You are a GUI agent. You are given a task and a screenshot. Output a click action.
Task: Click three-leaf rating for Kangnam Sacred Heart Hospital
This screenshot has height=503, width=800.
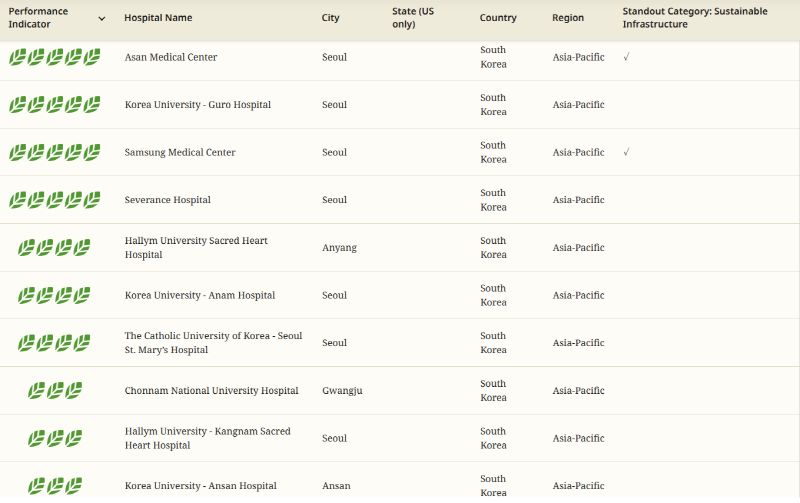coord(55,438)
